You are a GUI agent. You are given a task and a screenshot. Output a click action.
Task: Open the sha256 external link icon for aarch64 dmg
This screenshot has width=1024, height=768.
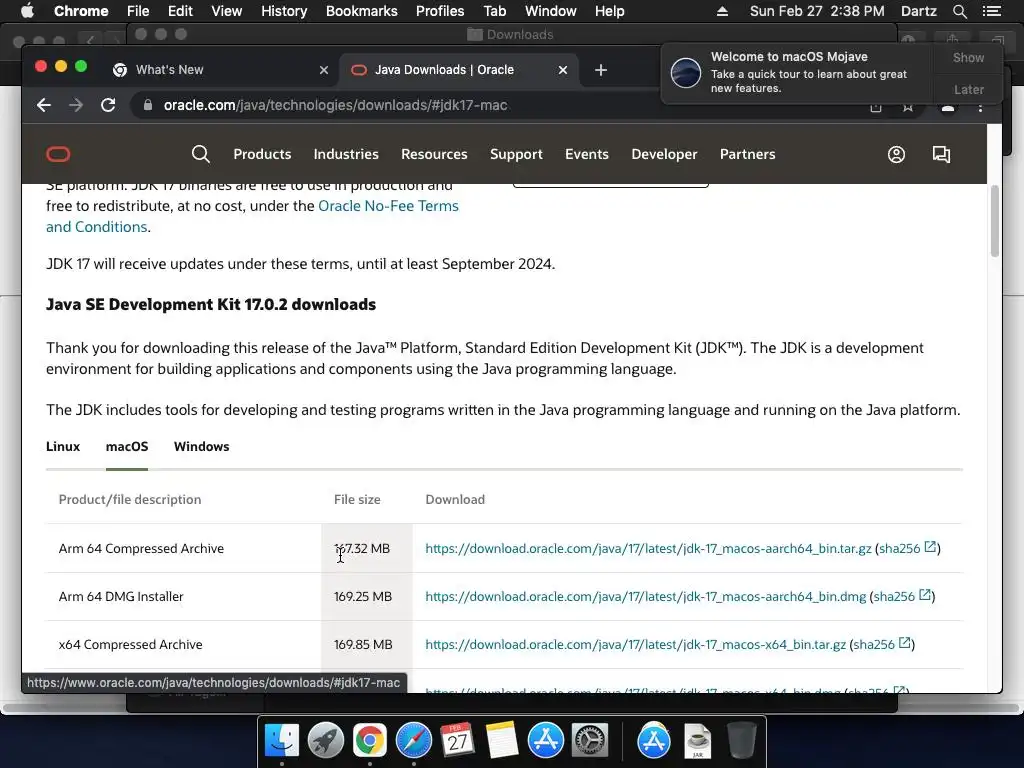pos(925,595)
